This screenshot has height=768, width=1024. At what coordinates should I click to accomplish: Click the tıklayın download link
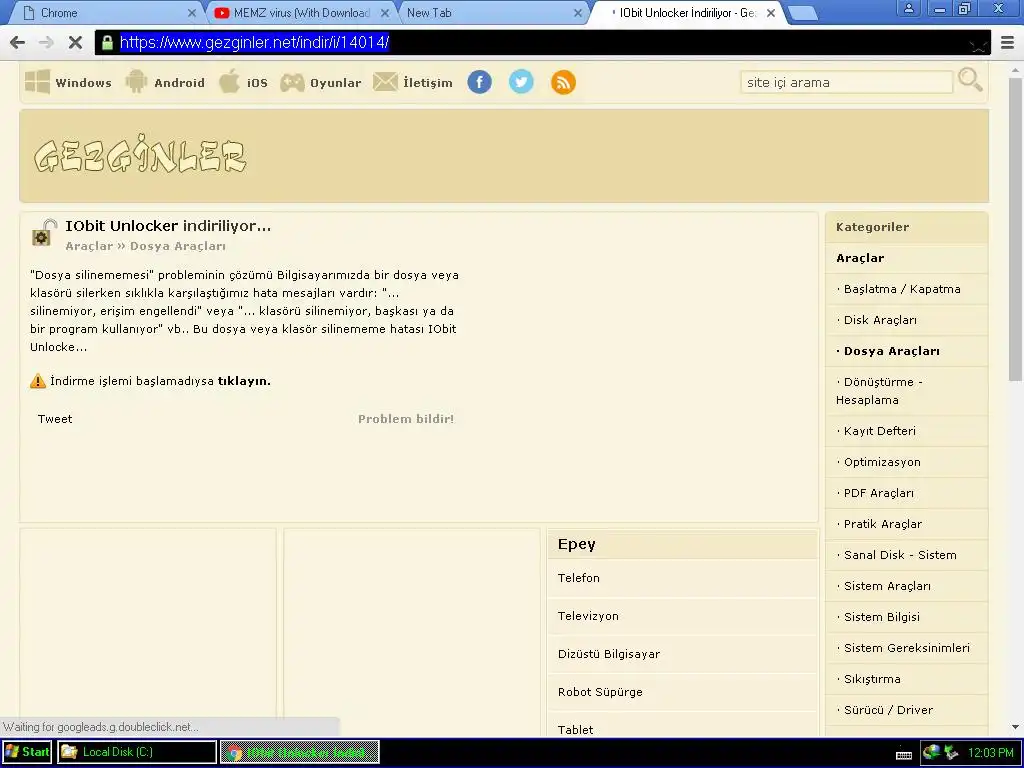pos(244,381)
